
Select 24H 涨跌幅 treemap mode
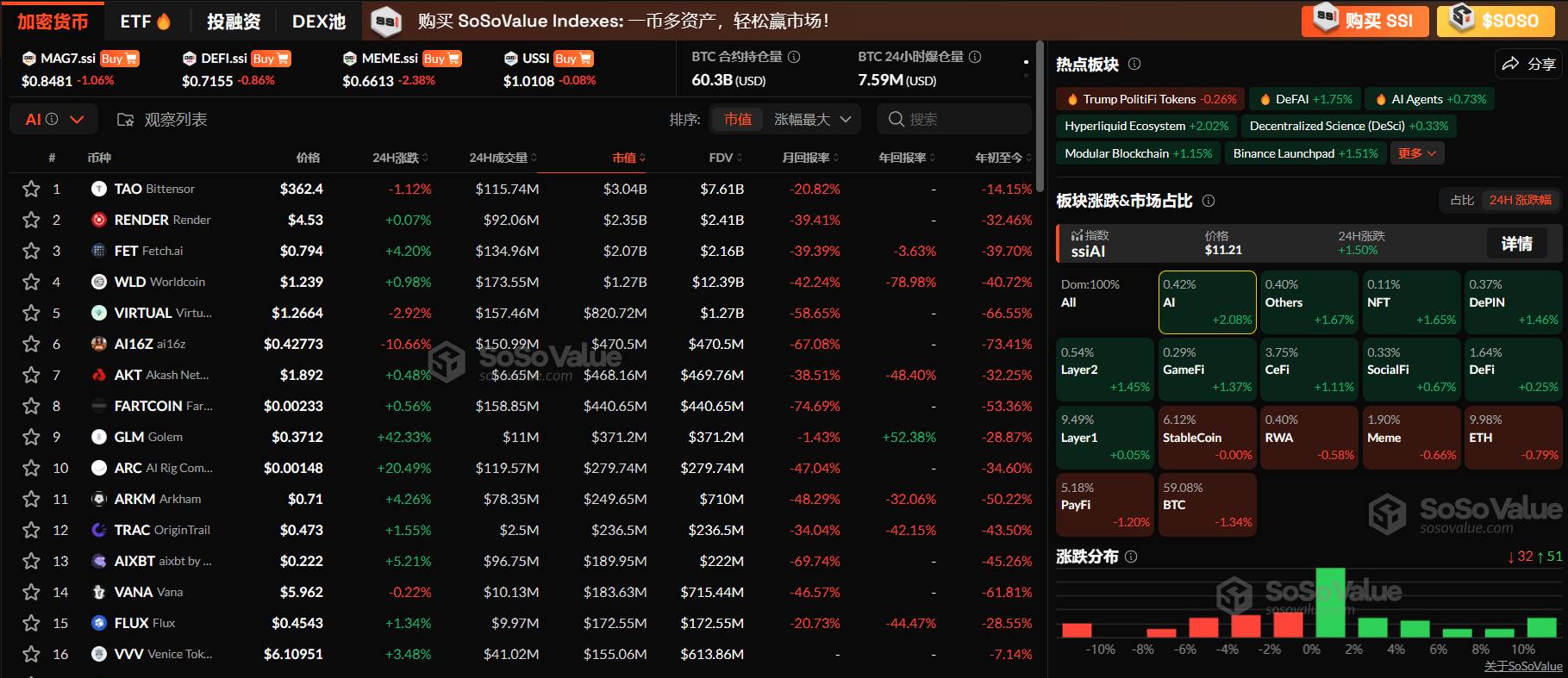1521,200
